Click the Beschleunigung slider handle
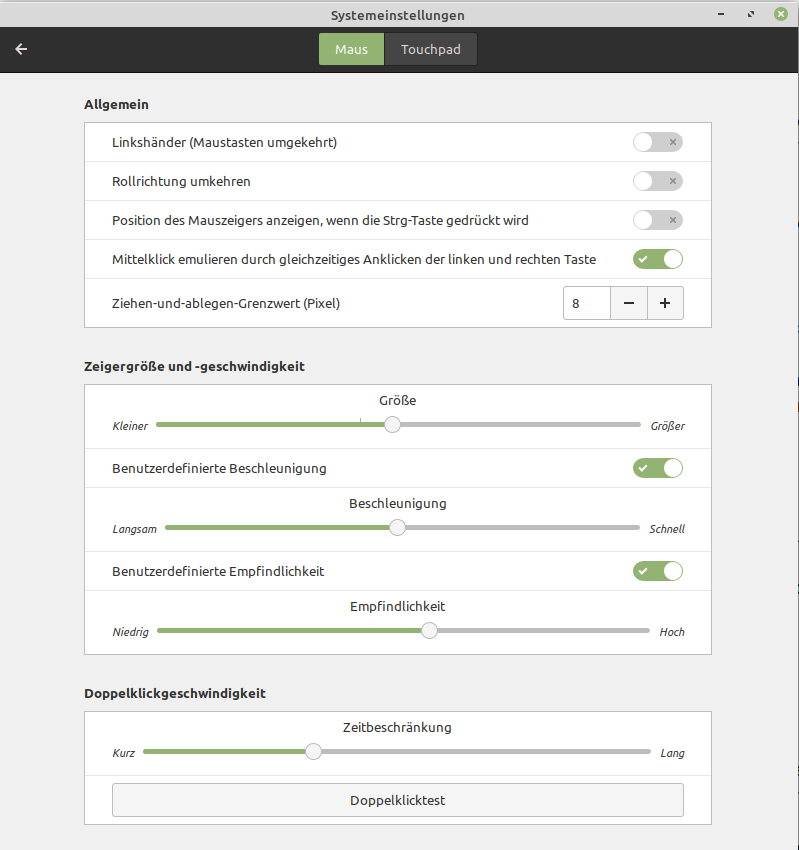 click(397, 527)
